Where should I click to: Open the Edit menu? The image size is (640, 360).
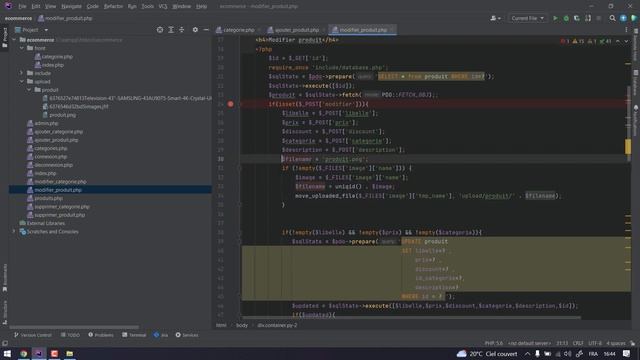(x=36, y=7)
